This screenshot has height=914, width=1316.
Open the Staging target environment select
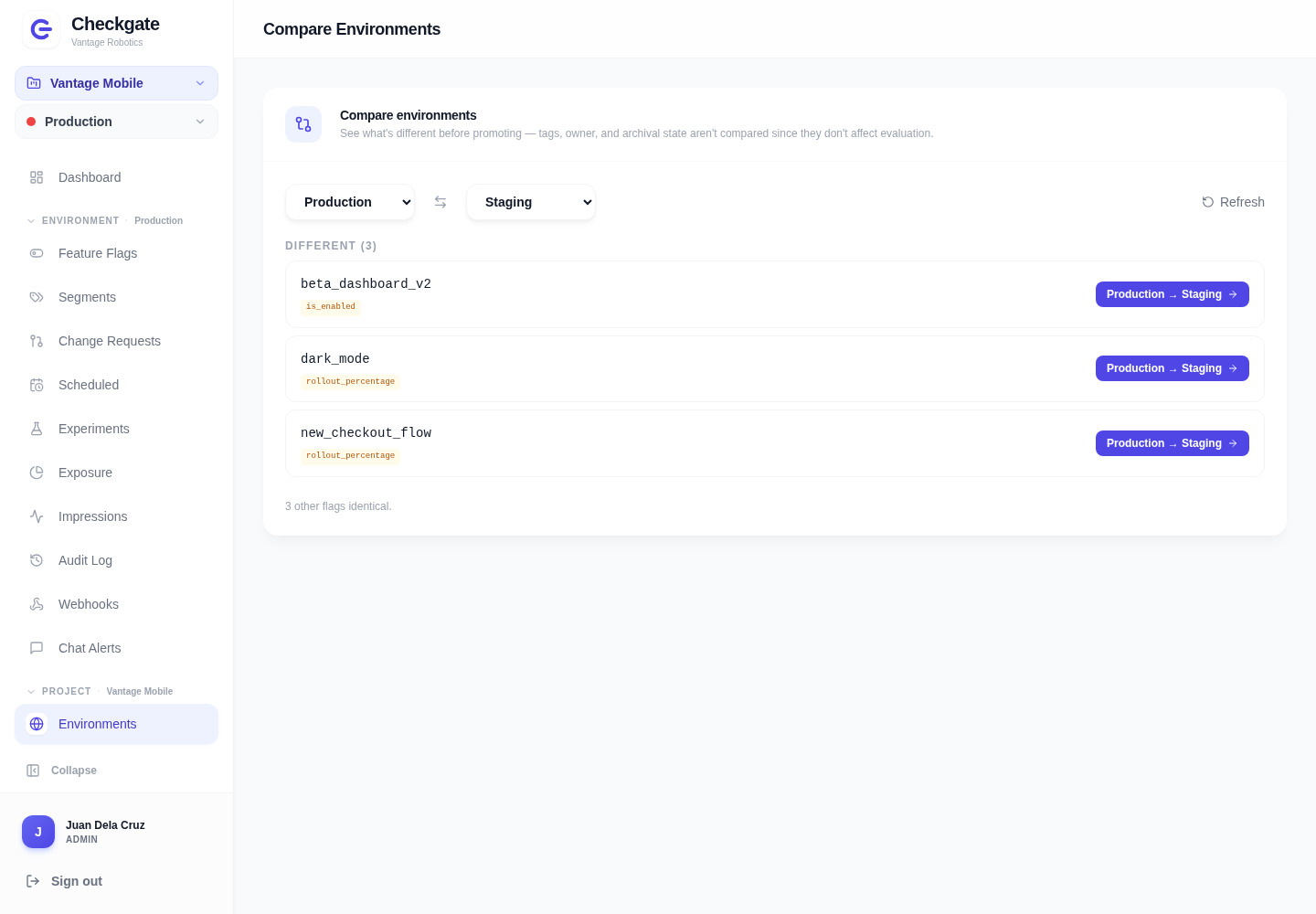pos(531,202)
